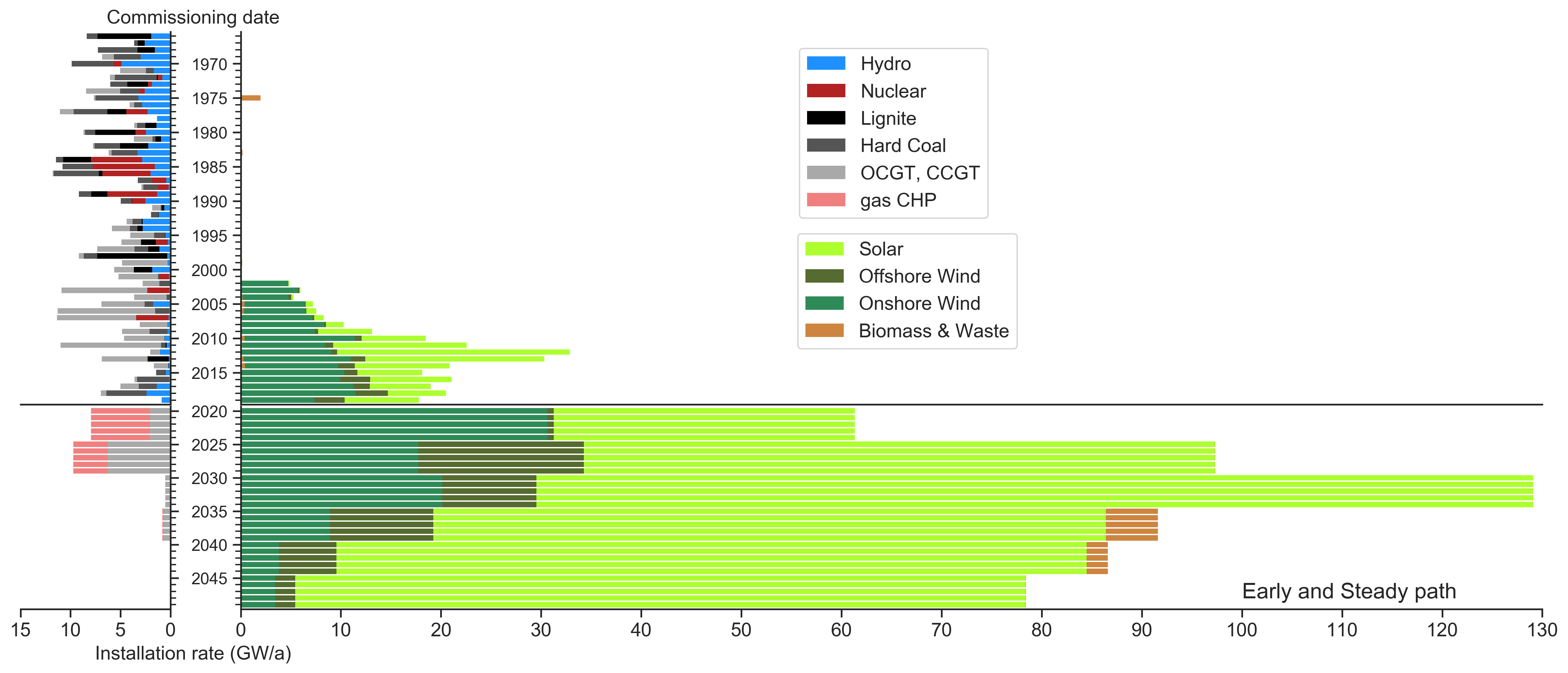This screenshot has height=673, width=1568.
Task: Click the 1975 year tick label
Action: [x=209, y=99]
